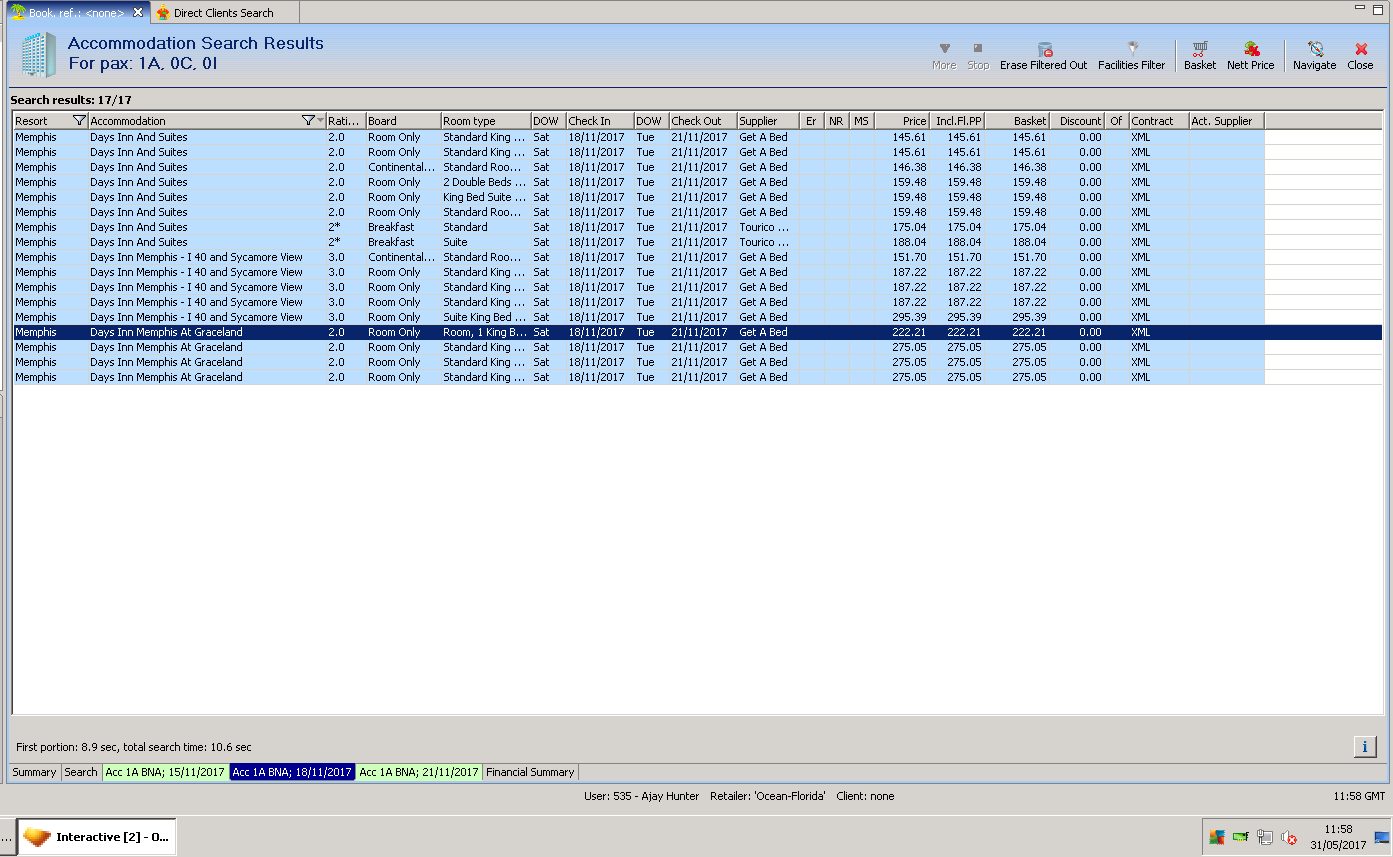Open the Summary bottom tab
This screenshot has height=857, width=1393.
pyautogui.click(x=34, y=772)
